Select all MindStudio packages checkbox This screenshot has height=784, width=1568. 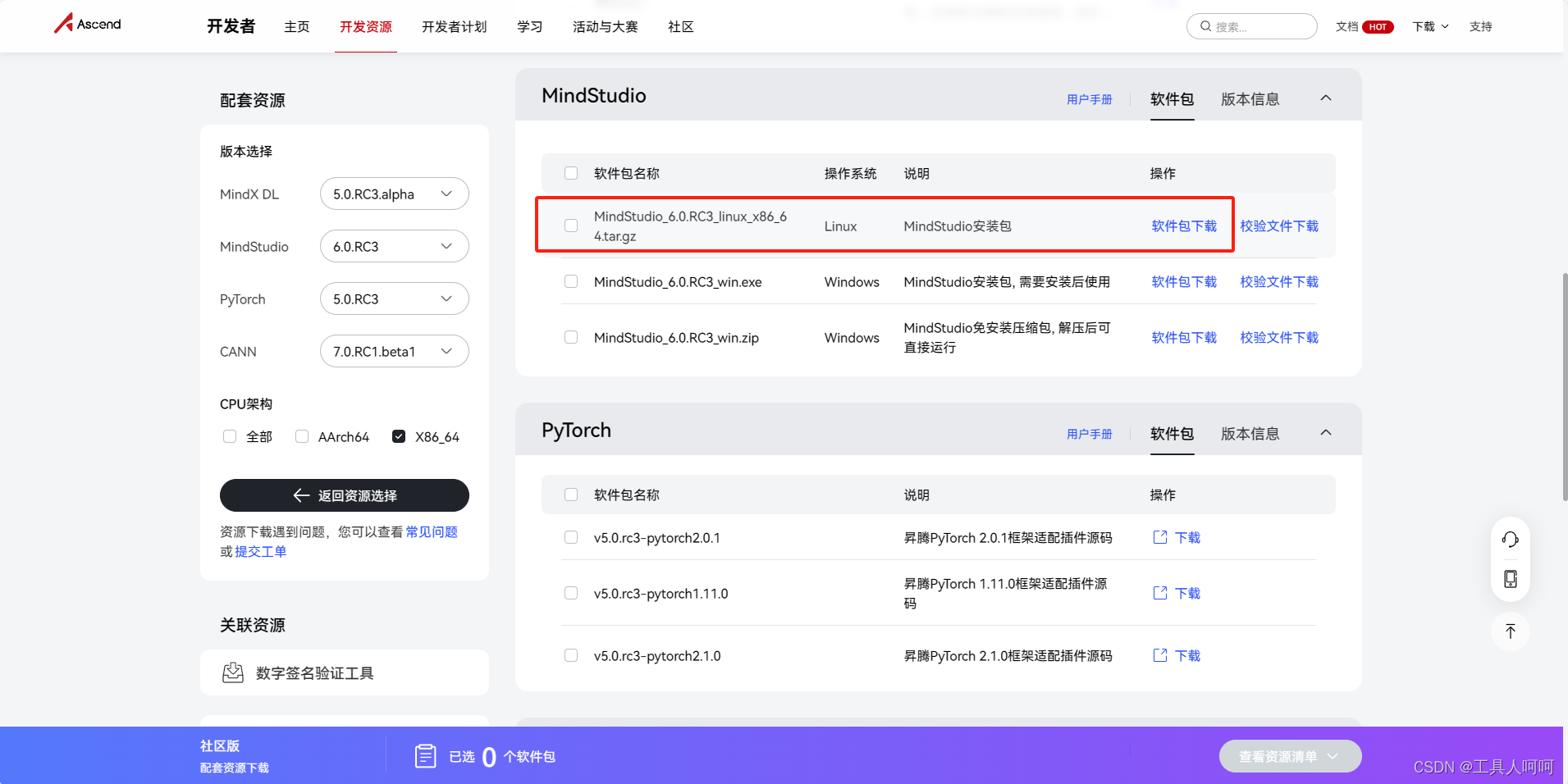pos(571,173)
